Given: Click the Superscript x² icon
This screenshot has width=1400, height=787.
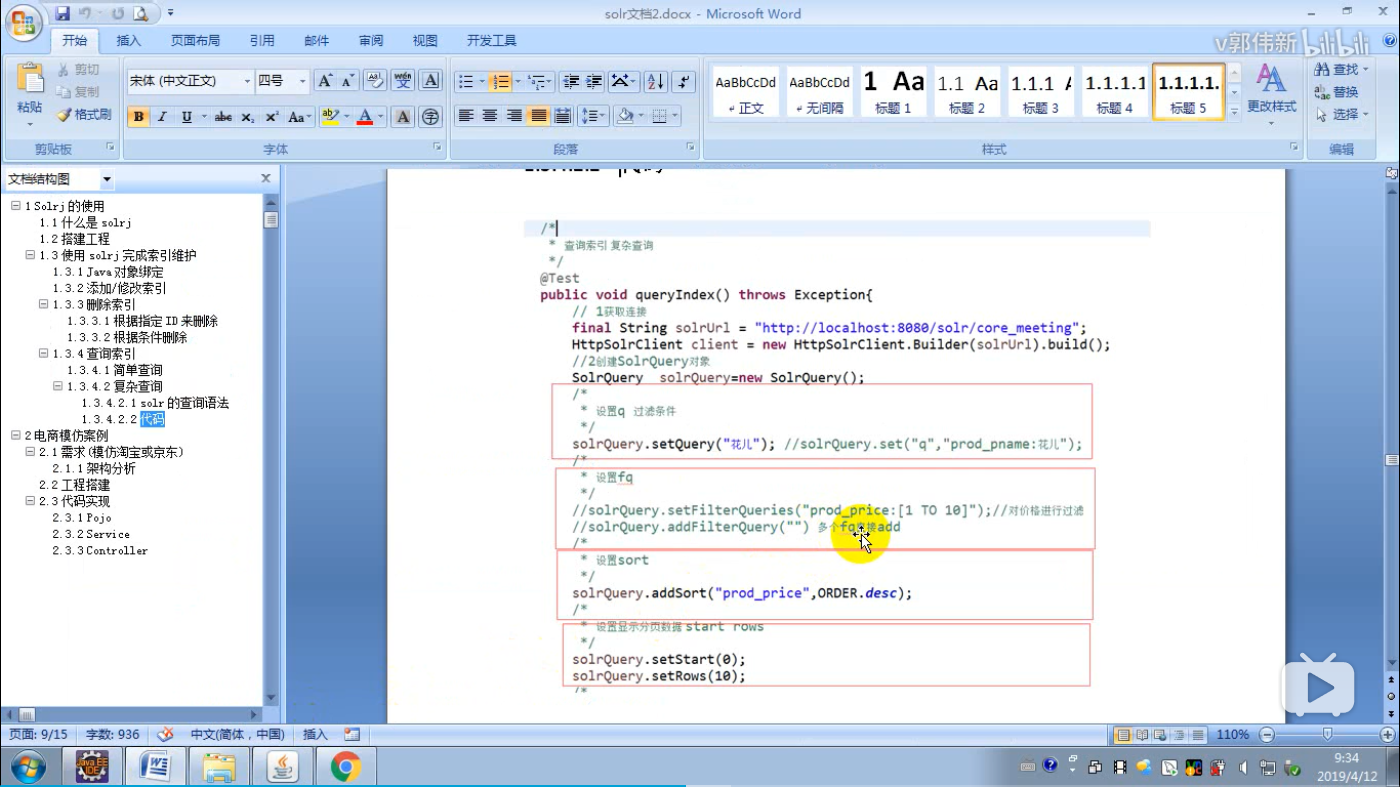Looking at the screenshot, I should coord(271,117).
